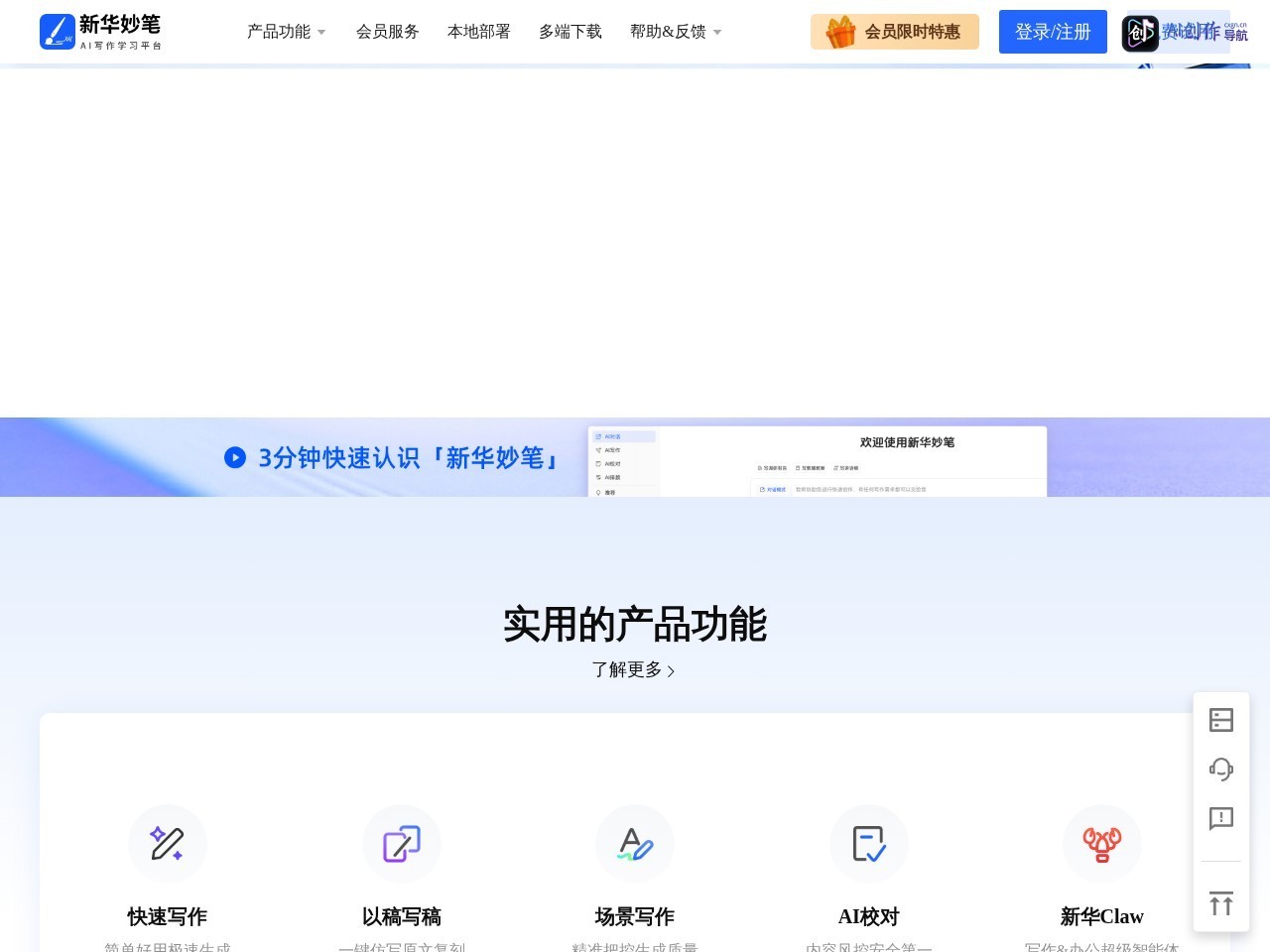
Task: Select the 新华Claw title
Action: pos(1102,916)
